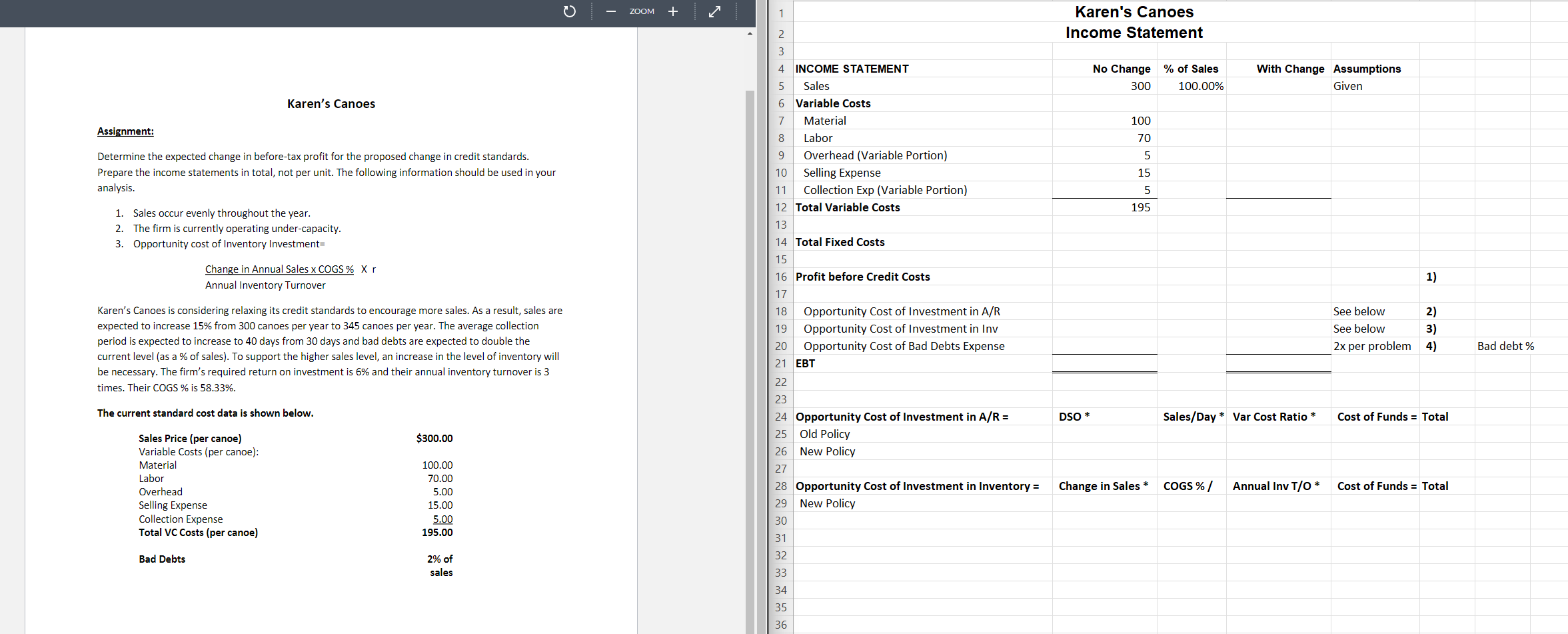Select the Given cell under Assumptions
The width and height of the screenshot is (1568, 634).
1347,85
